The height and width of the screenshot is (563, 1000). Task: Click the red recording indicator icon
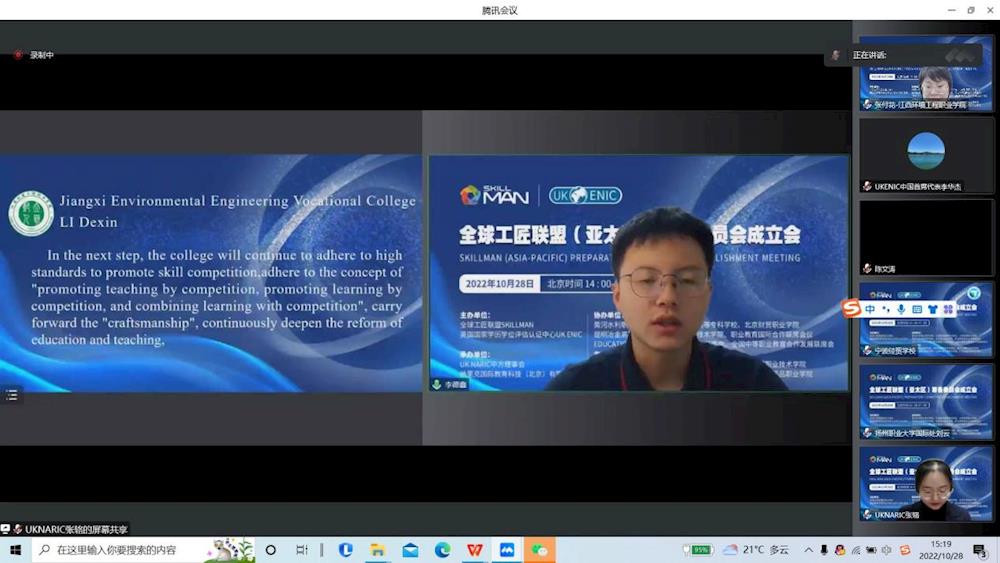[x=17, y=55]
